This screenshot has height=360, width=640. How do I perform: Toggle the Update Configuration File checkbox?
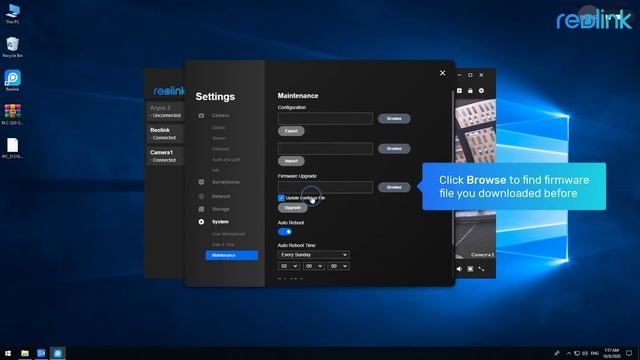(281, 198)
